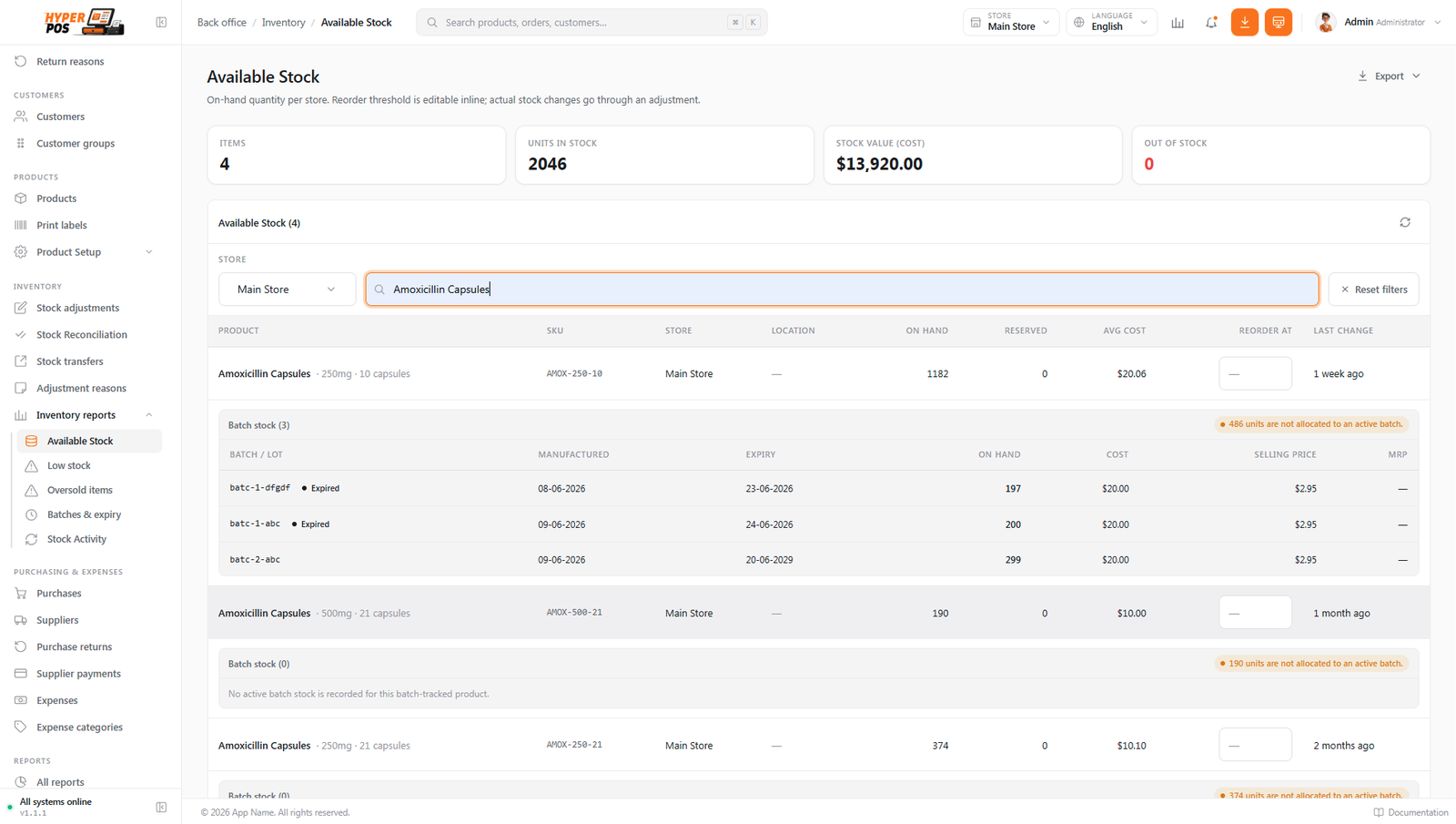Screen dimensions: 1456x824
Task: Open the Admin user menu
Action: (x=1378, y=22)
